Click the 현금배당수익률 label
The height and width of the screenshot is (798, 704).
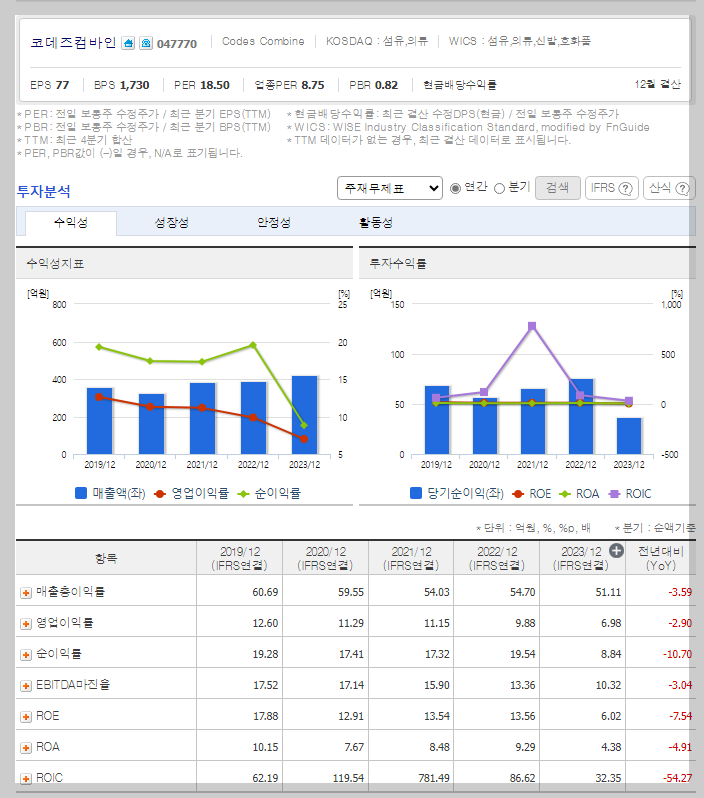(x=460, y=85)
